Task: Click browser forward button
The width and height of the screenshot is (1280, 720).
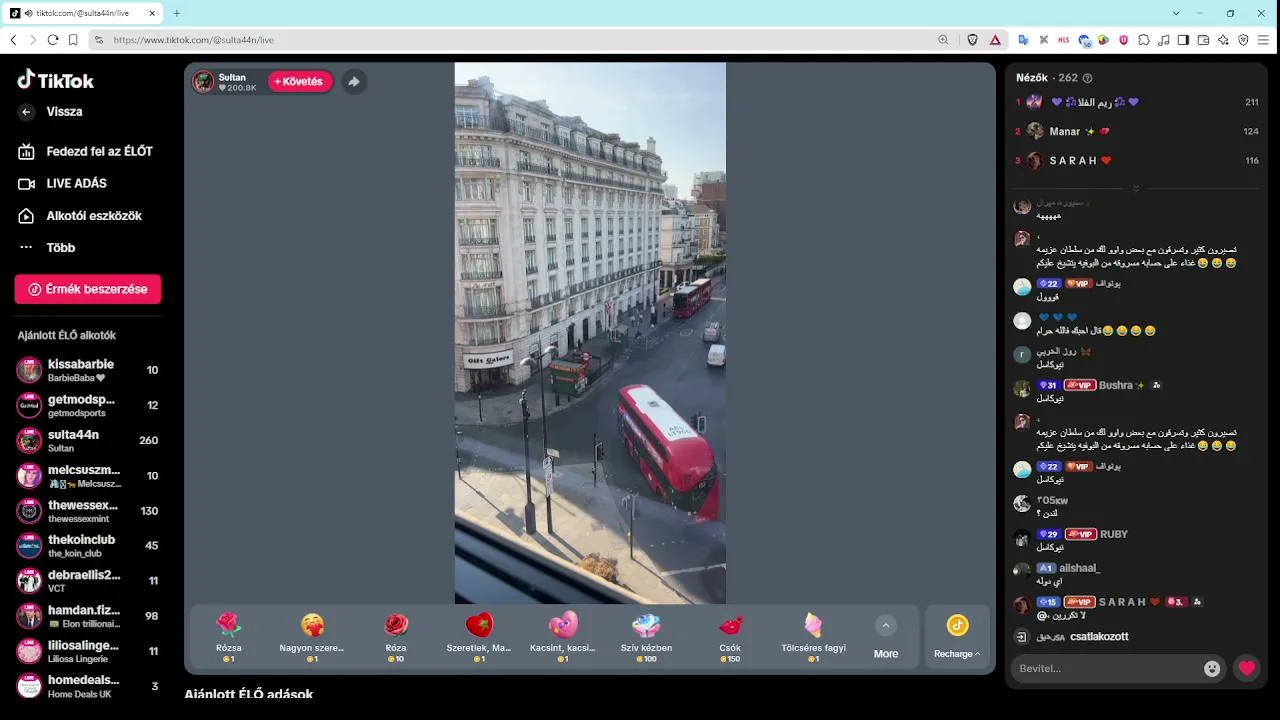Action: tap(33, 40)
